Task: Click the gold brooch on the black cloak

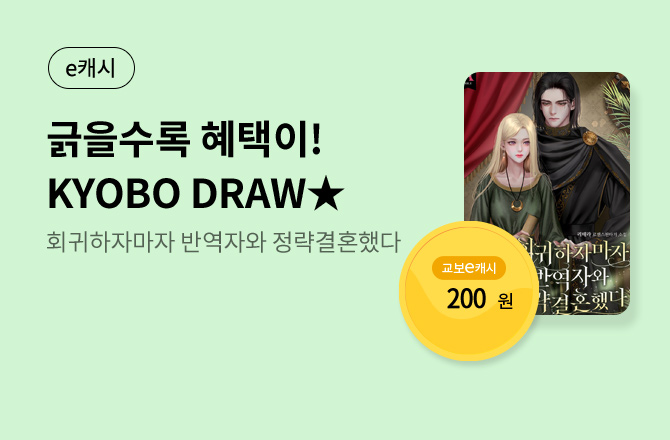Action: pos(590,138)
